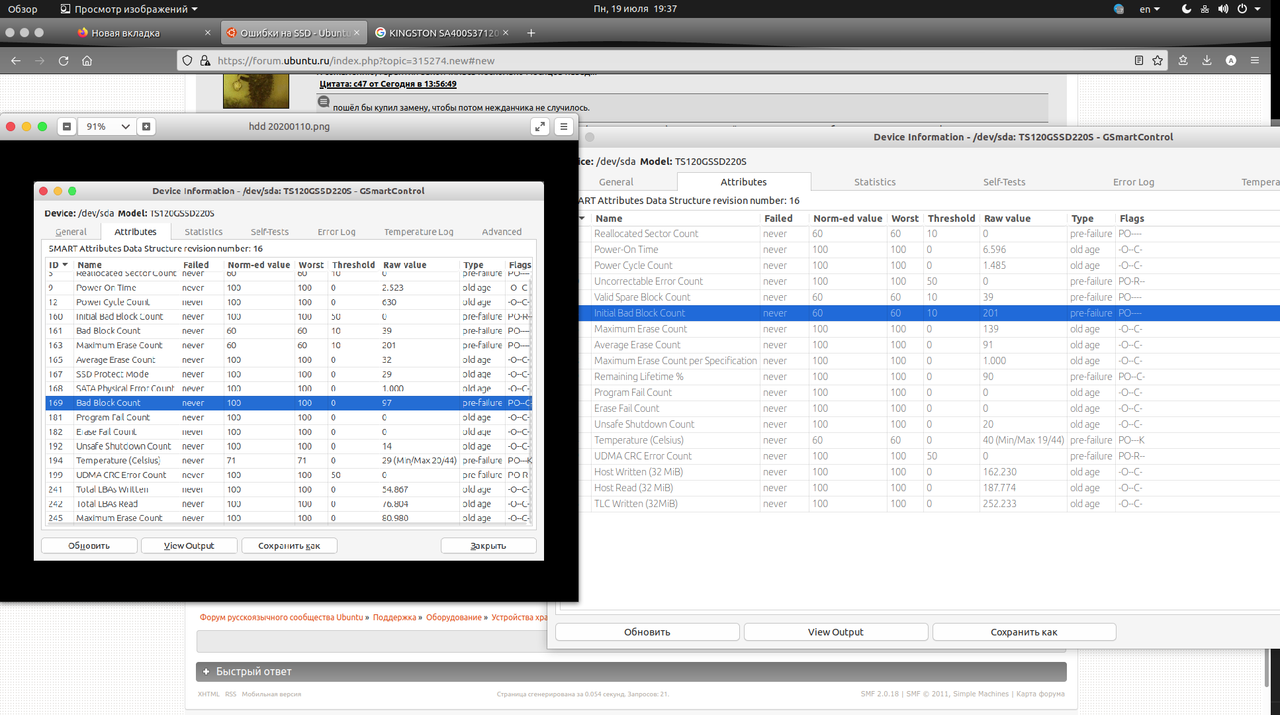
Task: Open Statistics tab in GSmartControl window
Action: pos(875,182)
